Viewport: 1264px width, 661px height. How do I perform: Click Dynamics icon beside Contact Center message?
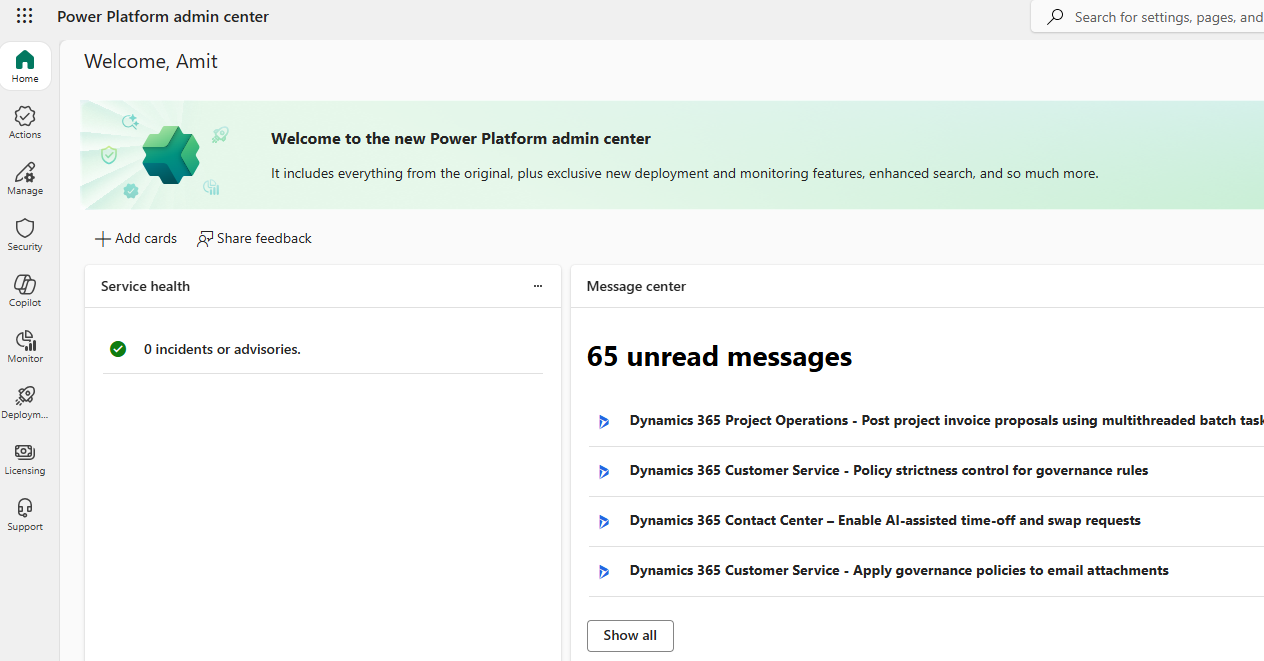tap(603, 521)
